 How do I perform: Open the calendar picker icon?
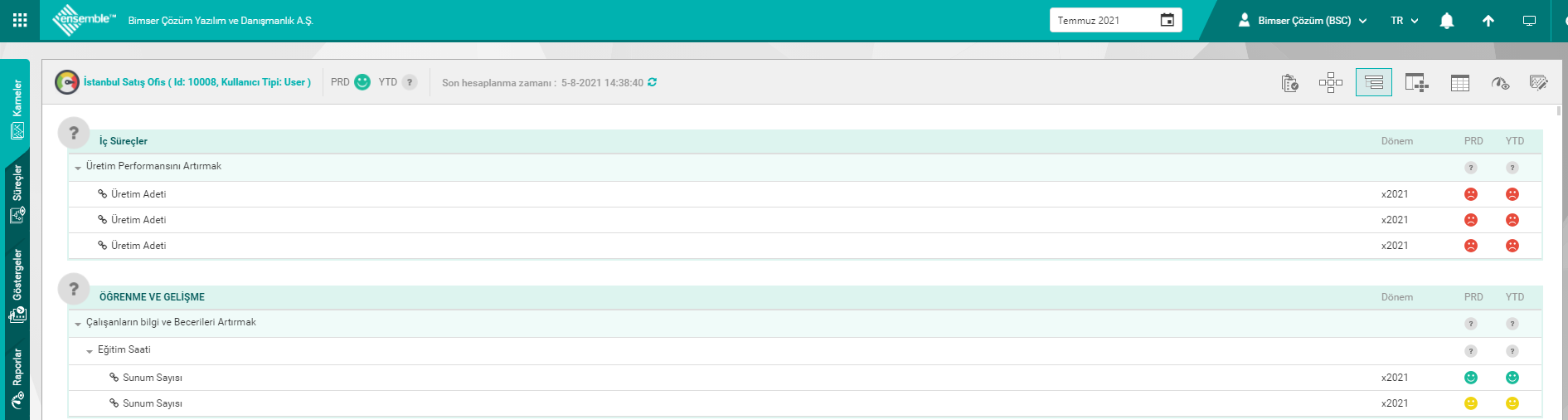pos(1167,20)
